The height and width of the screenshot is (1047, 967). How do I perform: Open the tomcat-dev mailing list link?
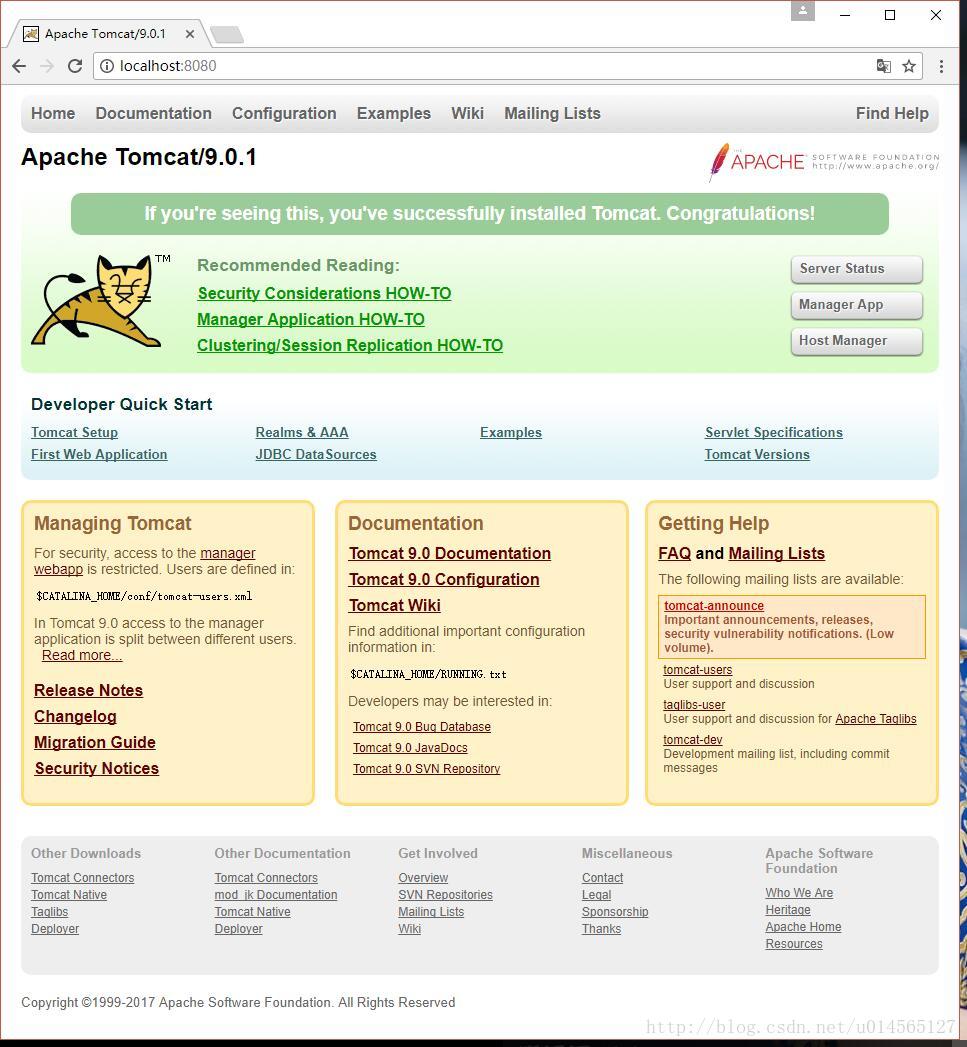coord(693,740)
